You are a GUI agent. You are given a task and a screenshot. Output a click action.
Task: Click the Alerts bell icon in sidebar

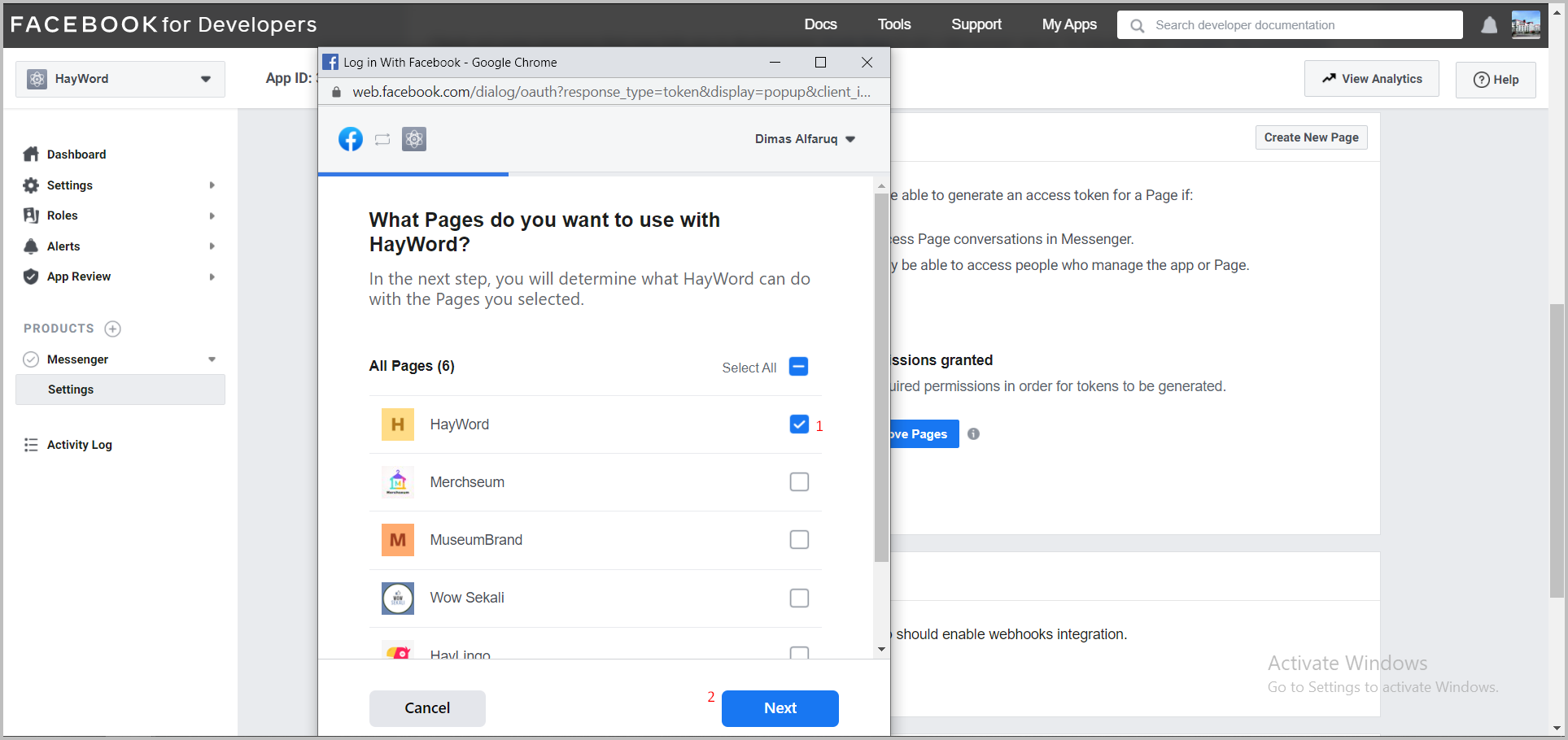tap(31, 246)
